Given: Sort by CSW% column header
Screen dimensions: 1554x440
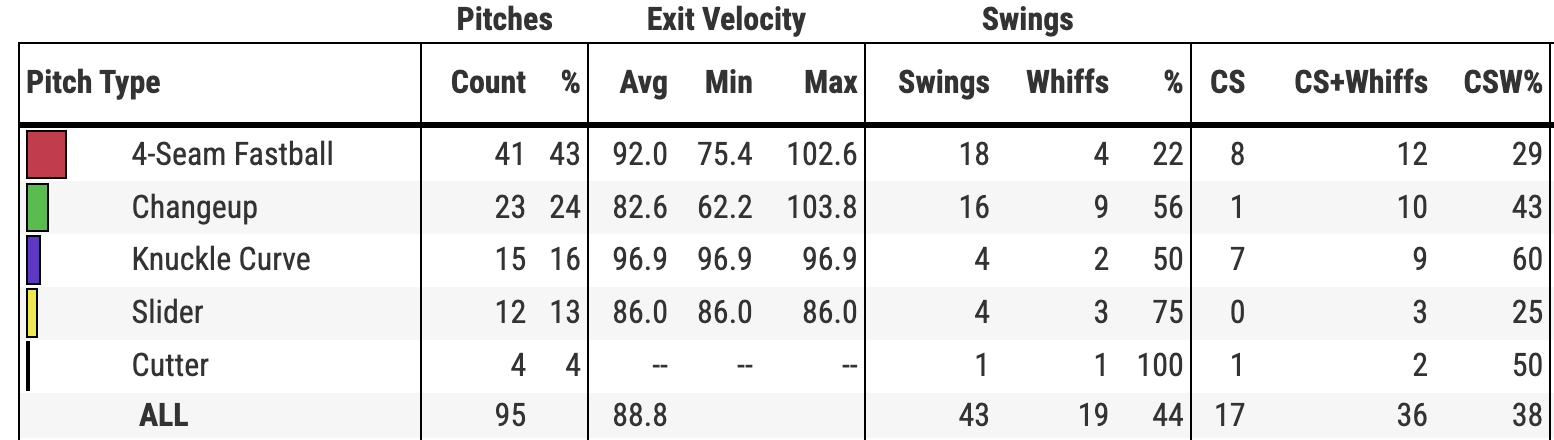Looking at the screenshot, I should pyautogui.click(x=1502, y=83).
